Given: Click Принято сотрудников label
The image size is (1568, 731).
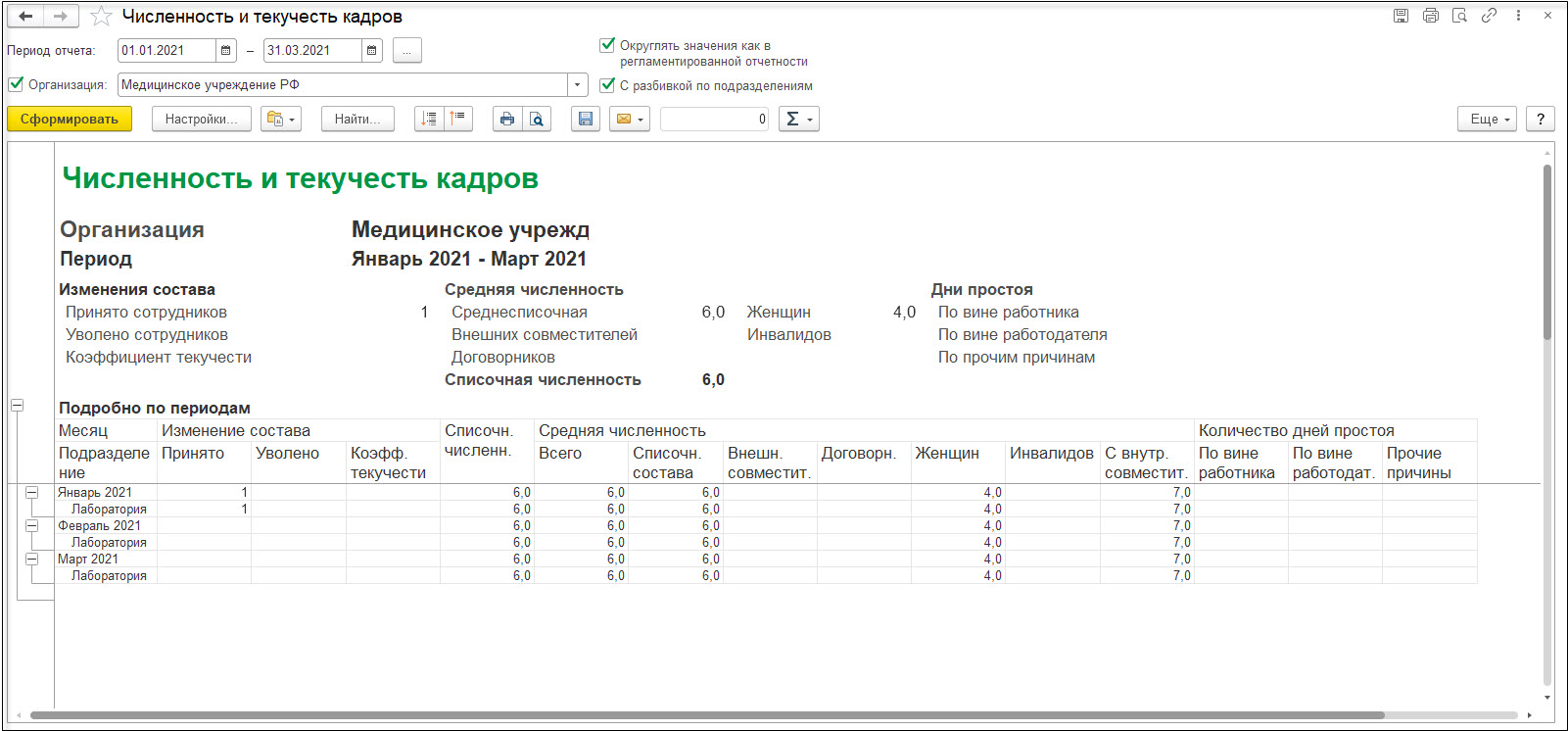Looking at the screenshot, I should pyautogui.click(x=146, y=312).
